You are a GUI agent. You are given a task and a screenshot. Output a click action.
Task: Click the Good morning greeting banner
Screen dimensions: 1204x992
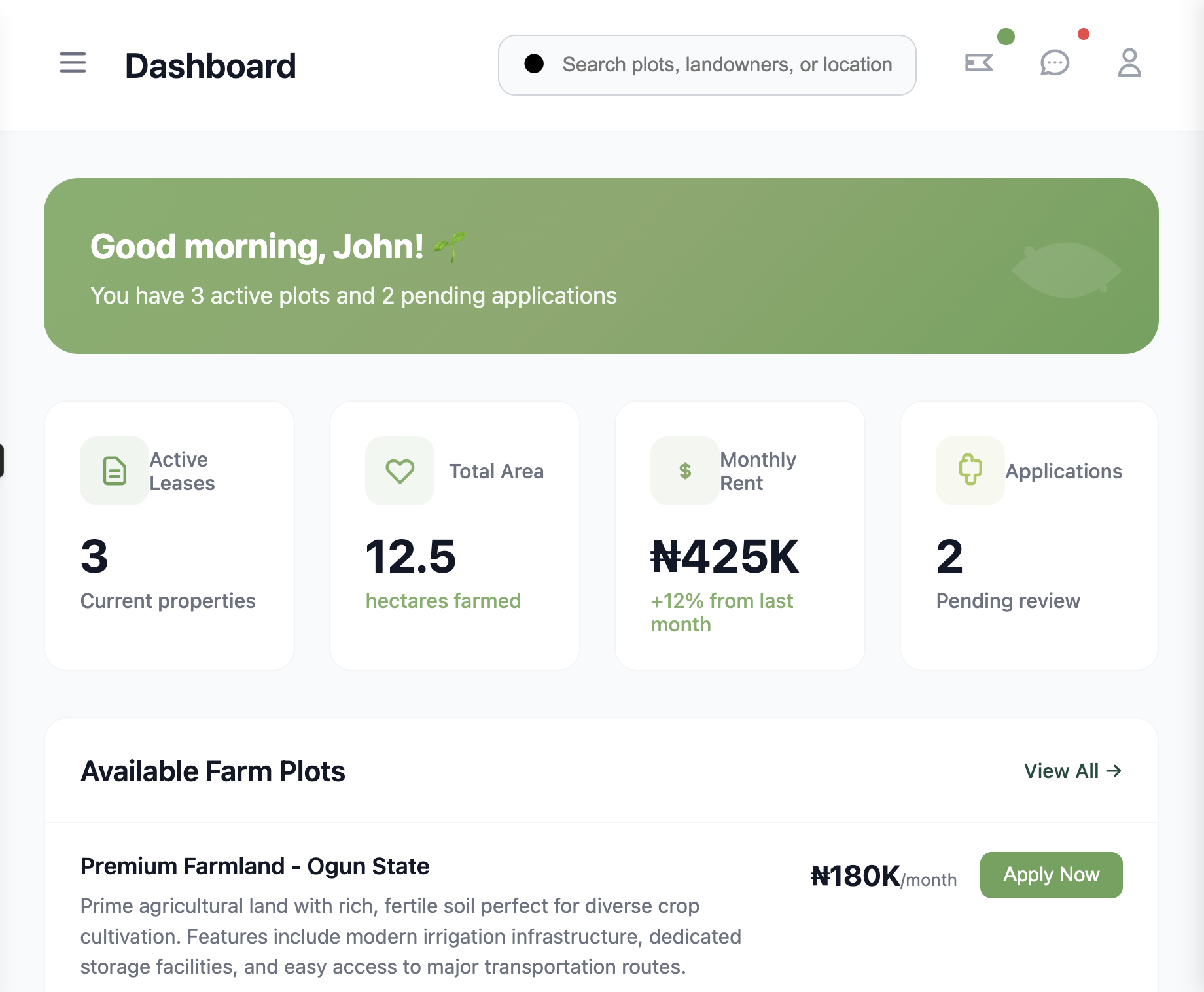pos(601,266)
